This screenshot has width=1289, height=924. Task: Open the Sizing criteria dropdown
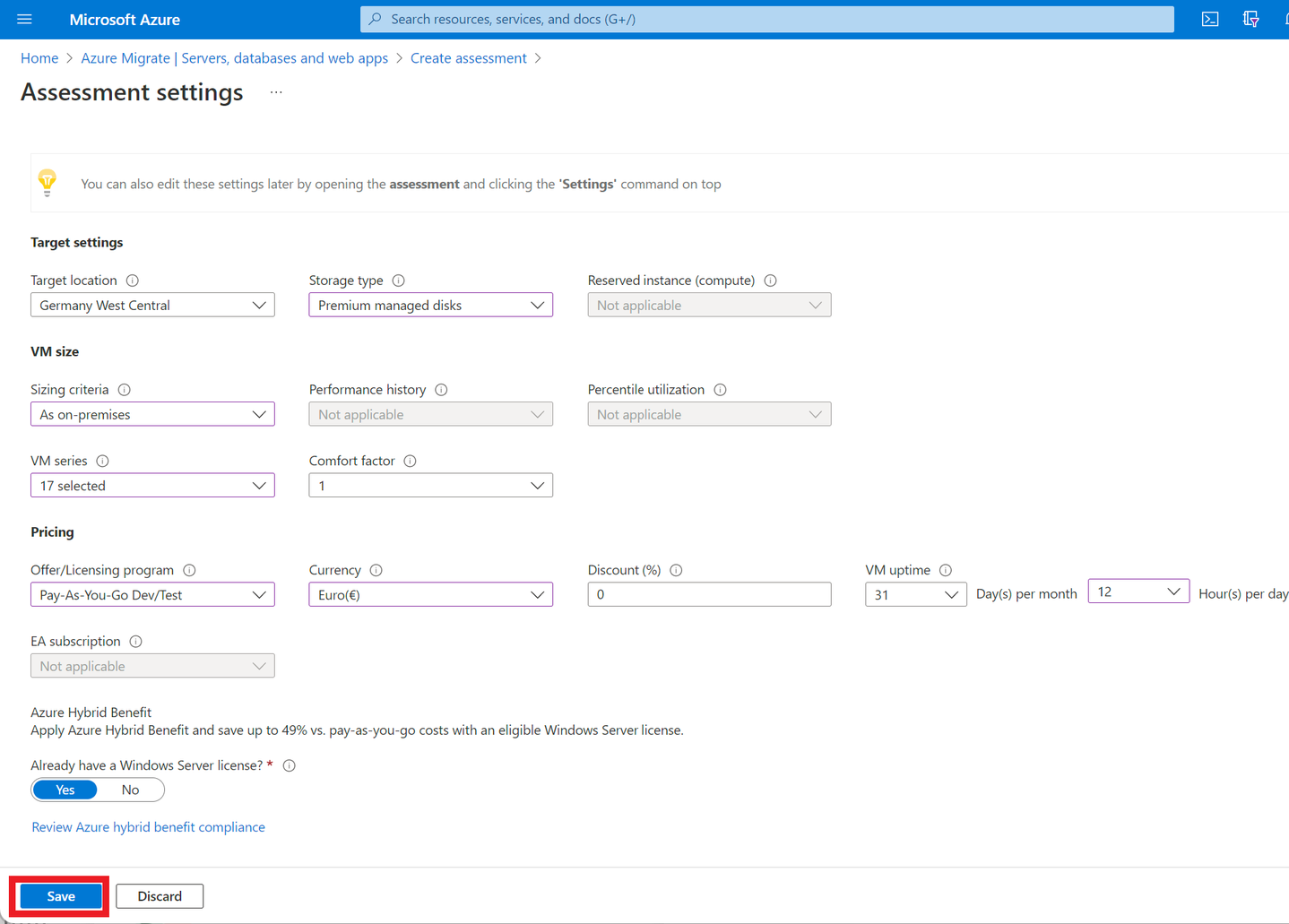tap(152, 414)
